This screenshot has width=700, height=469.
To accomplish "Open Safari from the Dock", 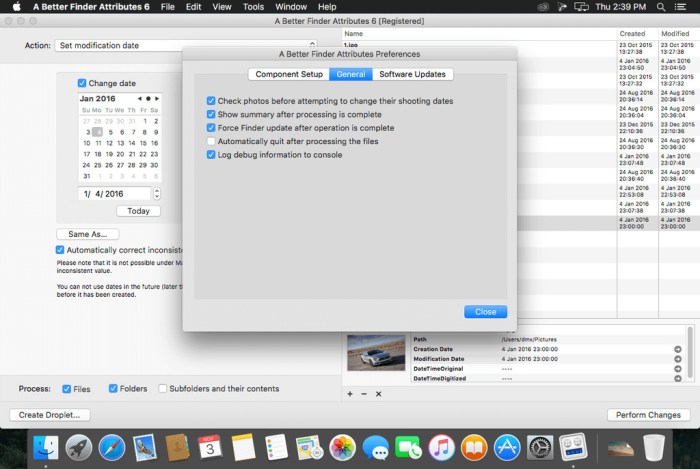I will point(112,447).
